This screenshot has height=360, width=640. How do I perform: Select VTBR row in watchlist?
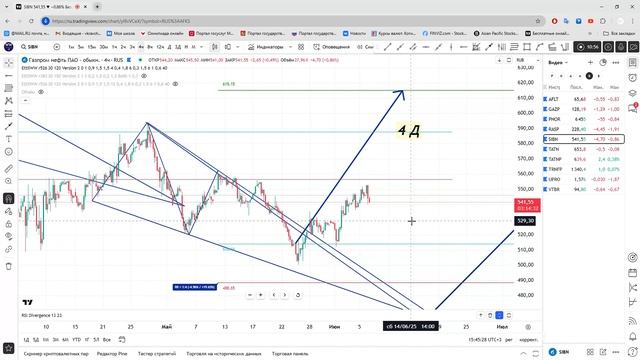click(x=584, y=189)
